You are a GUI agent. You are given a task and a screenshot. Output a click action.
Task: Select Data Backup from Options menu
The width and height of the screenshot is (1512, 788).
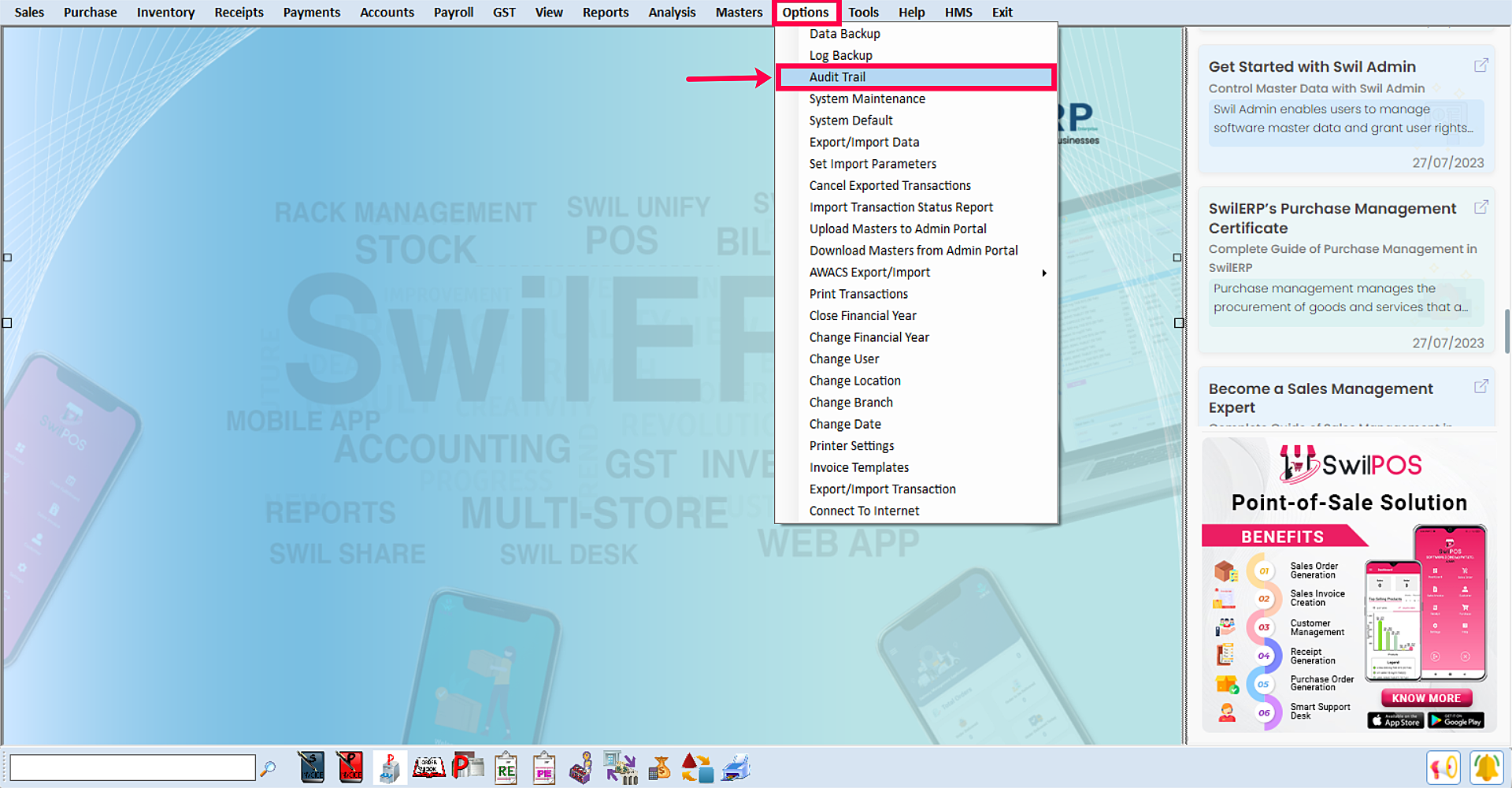coord(916,34)
